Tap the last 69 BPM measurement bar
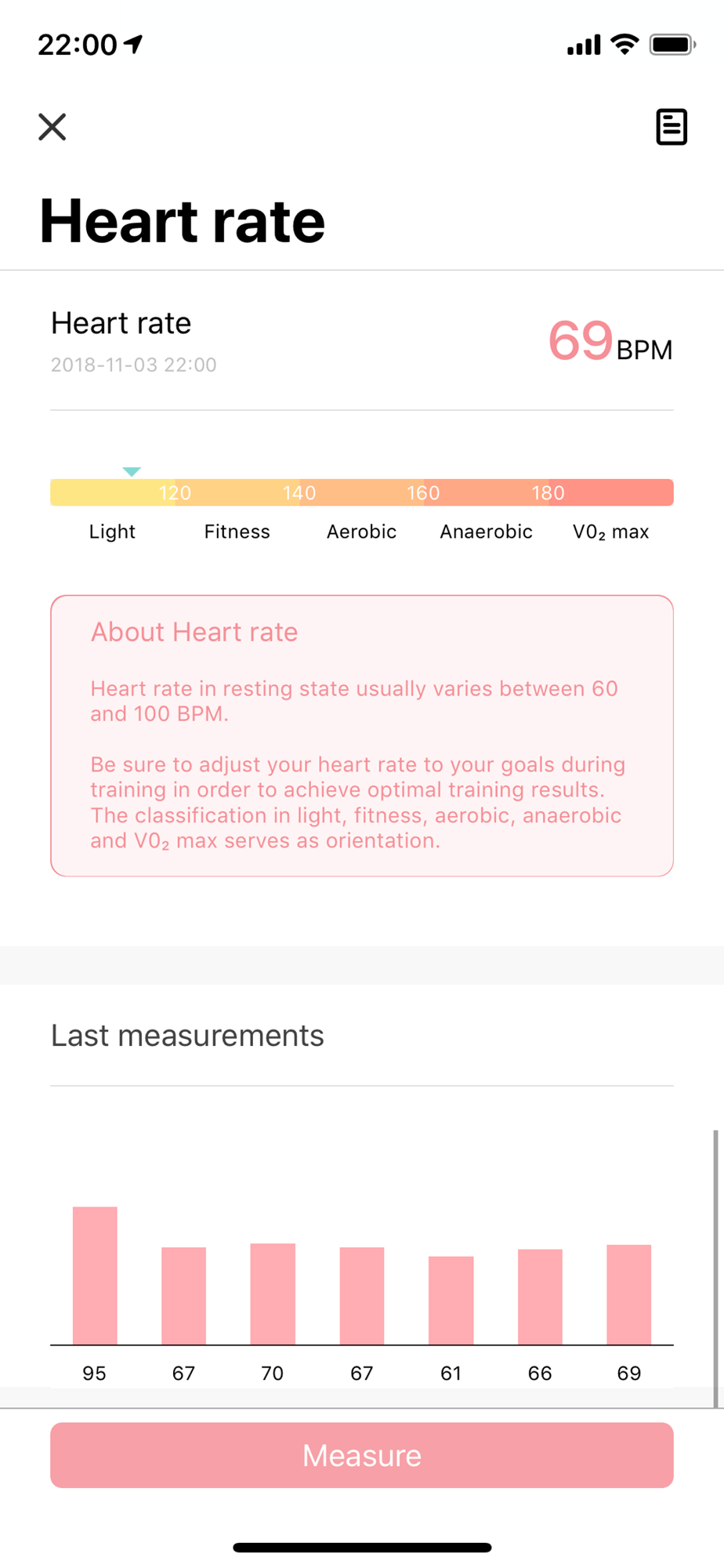This screenshot has height=1568, width=724. coord(628,1294)
